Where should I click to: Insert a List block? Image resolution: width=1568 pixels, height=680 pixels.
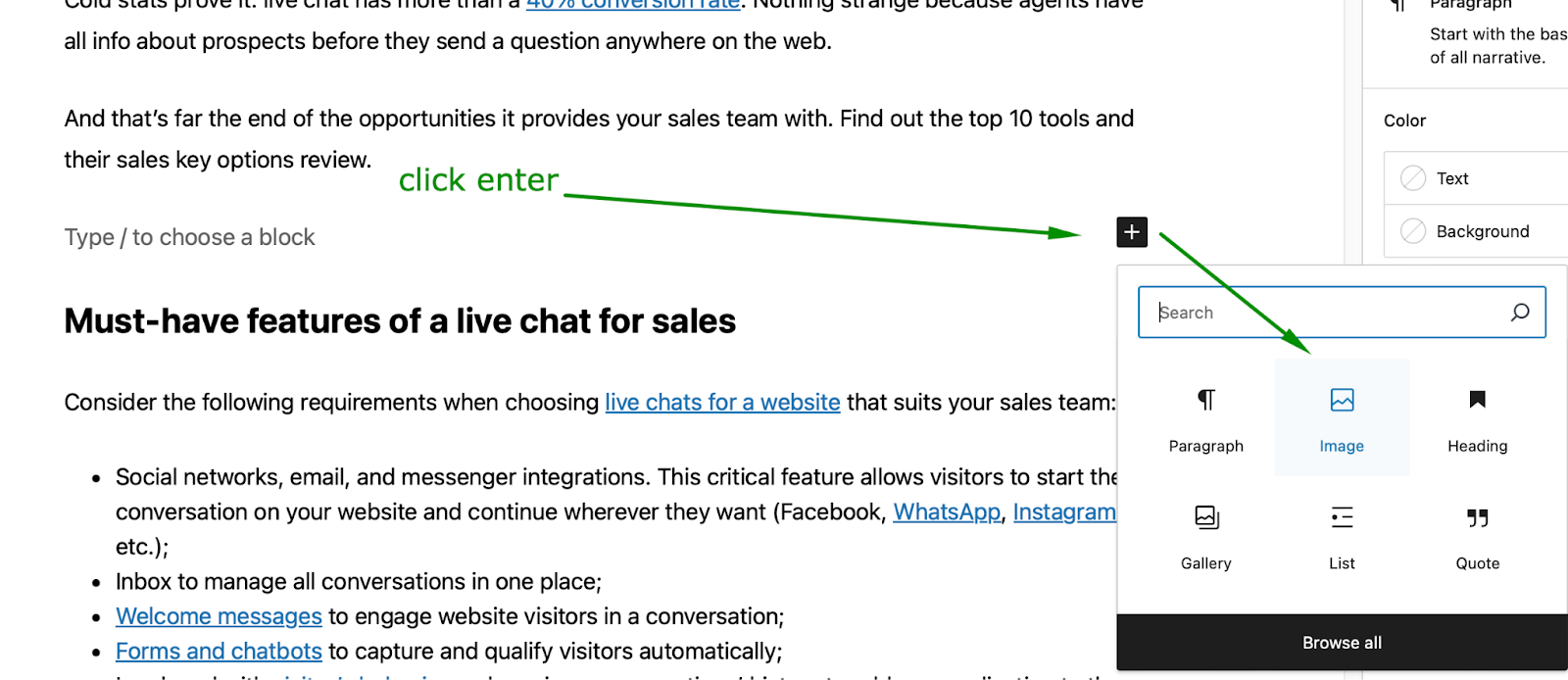[1341, 517]
